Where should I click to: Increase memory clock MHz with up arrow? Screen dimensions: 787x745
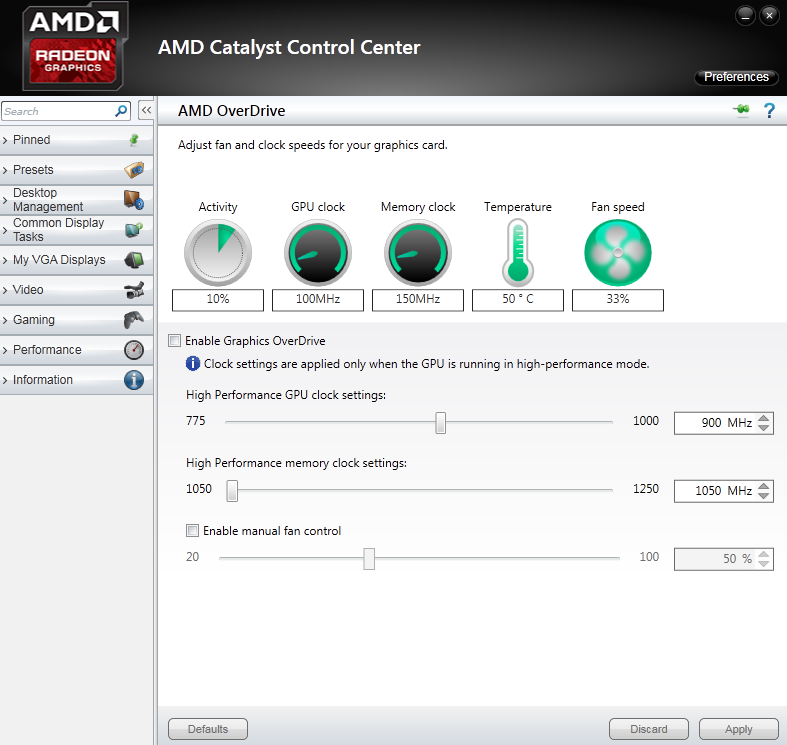[x=763, y=485]
